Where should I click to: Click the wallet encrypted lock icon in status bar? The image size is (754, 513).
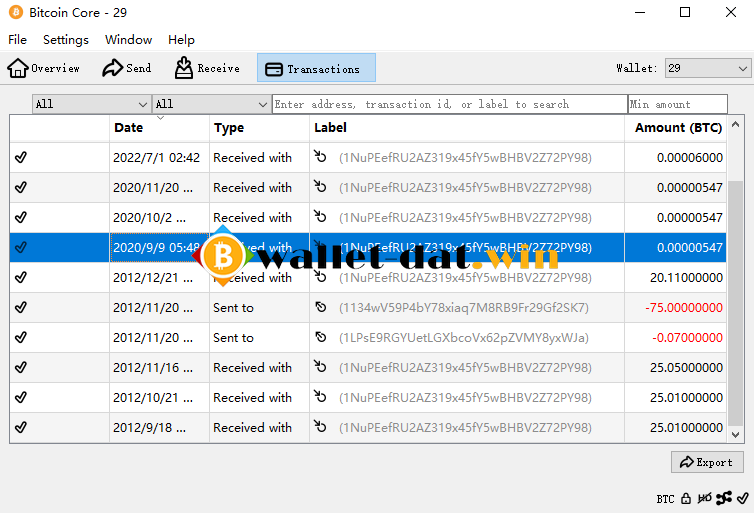pyautogui.click(x=686, y=499)
